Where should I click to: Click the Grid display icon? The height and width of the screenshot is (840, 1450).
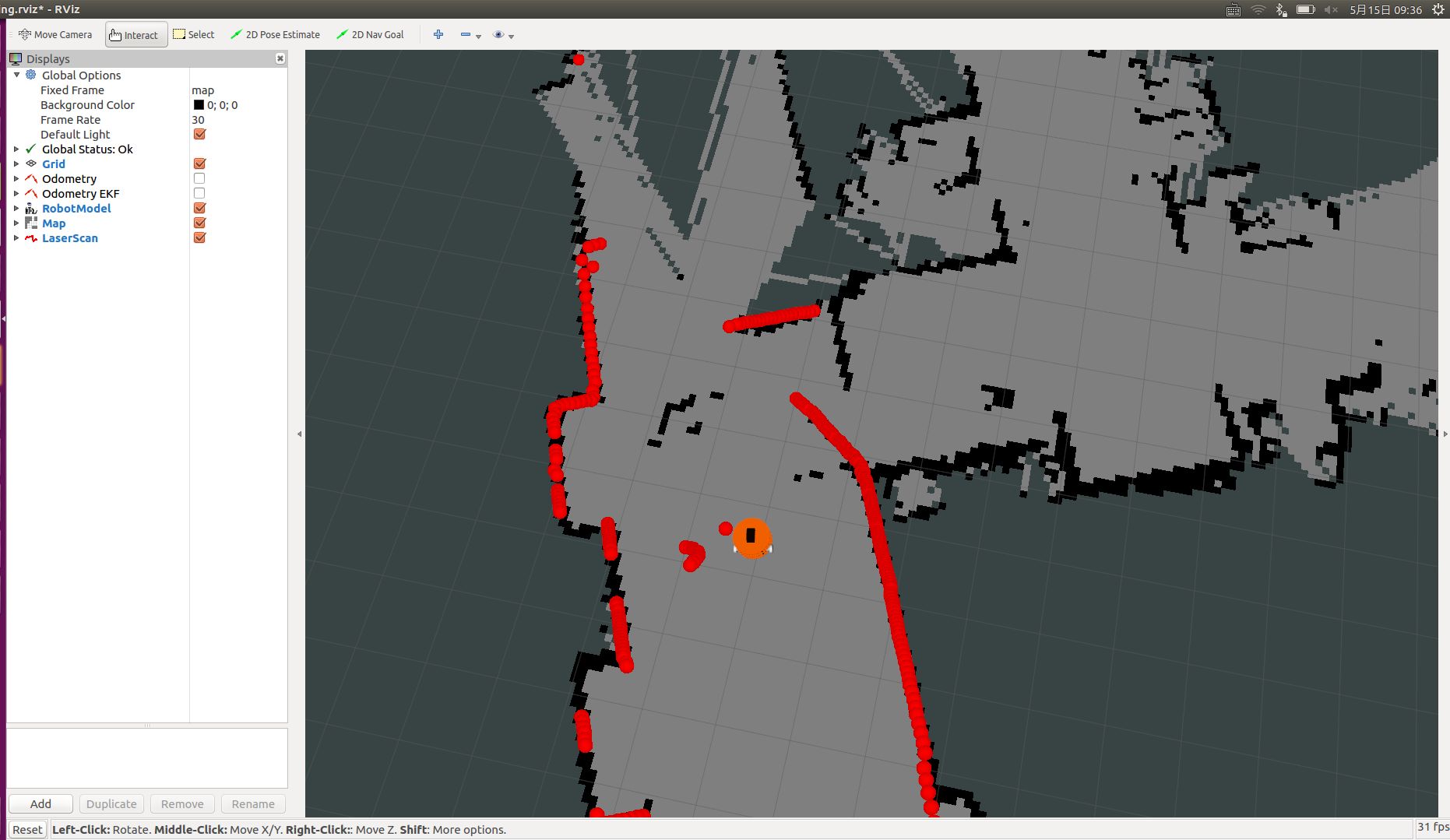(31, 163)
